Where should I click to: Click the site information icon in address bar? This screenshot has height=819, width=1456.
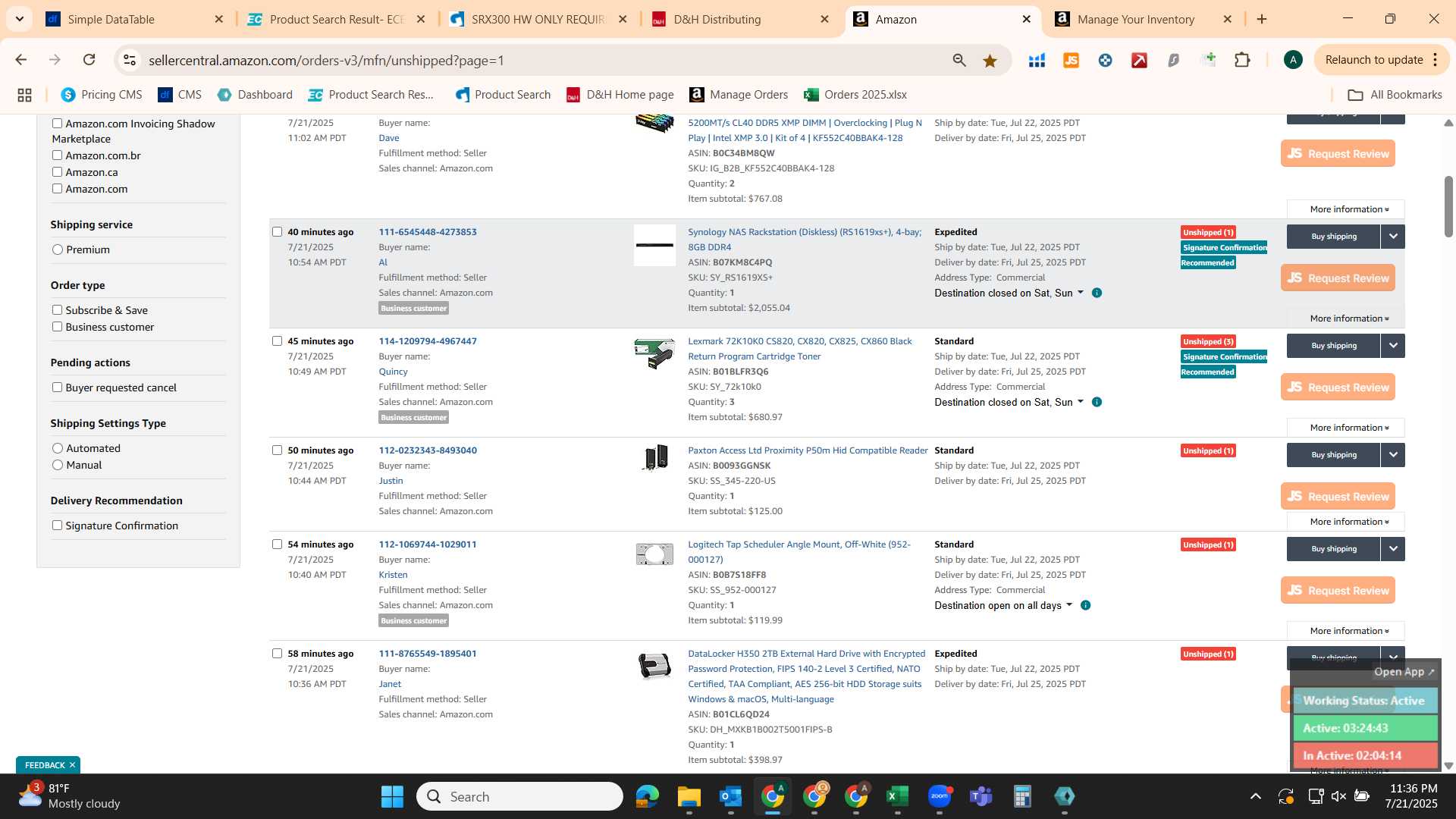coord(130,60)
